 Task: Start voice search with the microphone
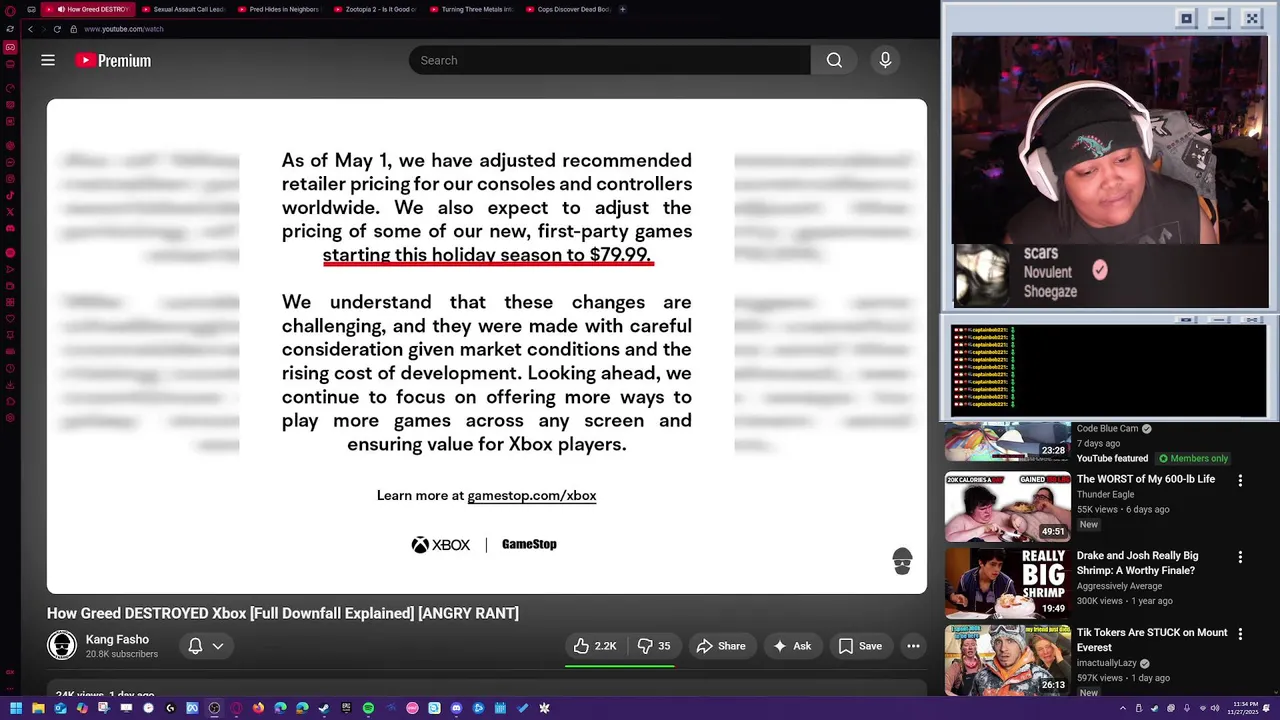pos(885,60)
